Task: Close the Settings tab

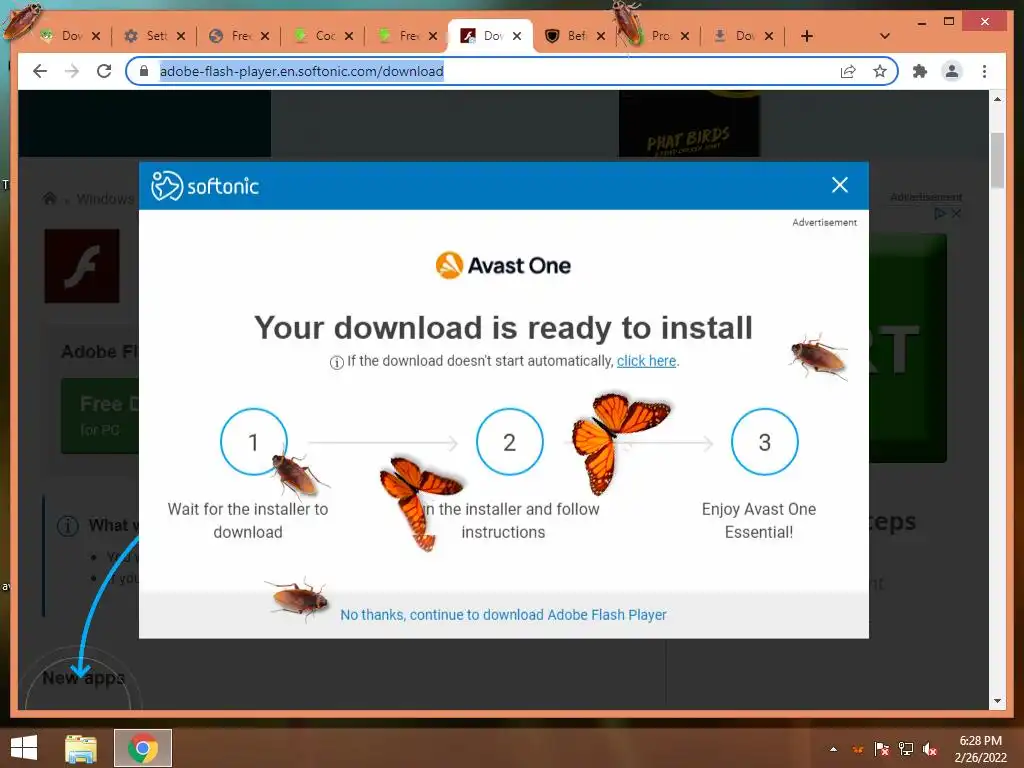Action: [x=181, y=36]
